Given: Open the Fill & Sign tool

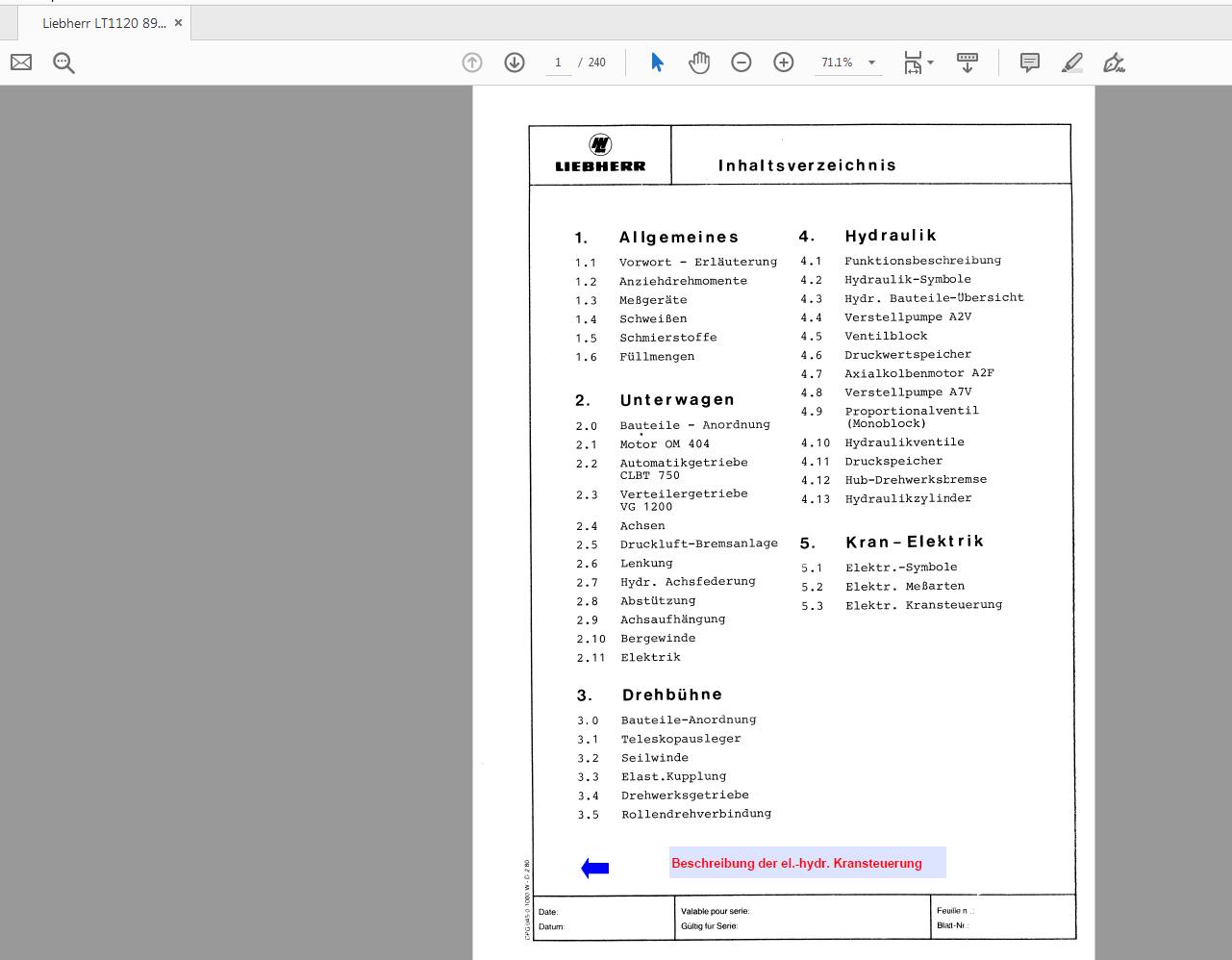Looking at the screenshot, I should [1114, 62].
